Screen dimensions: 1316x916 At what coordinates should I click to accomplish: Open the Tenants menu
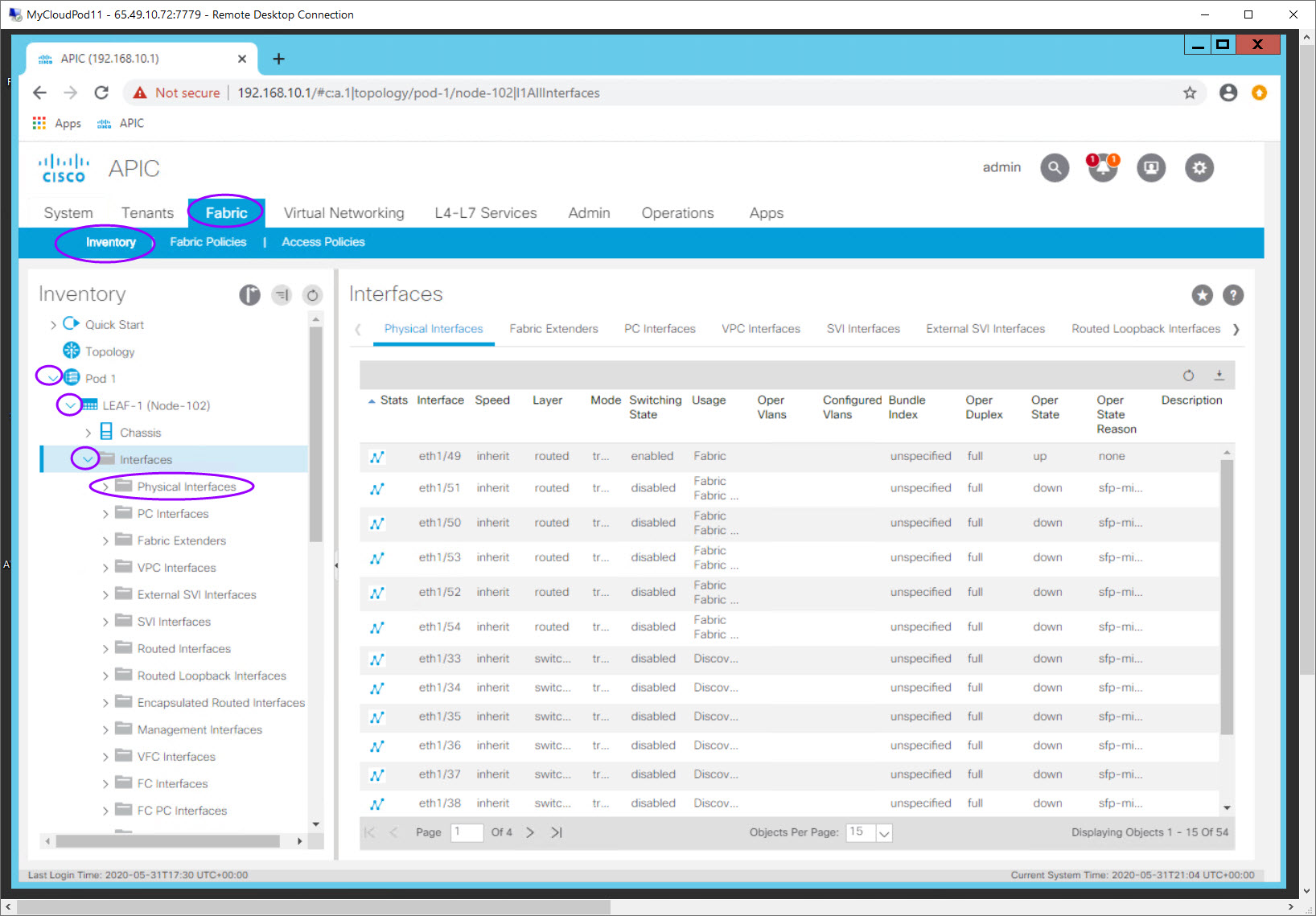(147, 213)
